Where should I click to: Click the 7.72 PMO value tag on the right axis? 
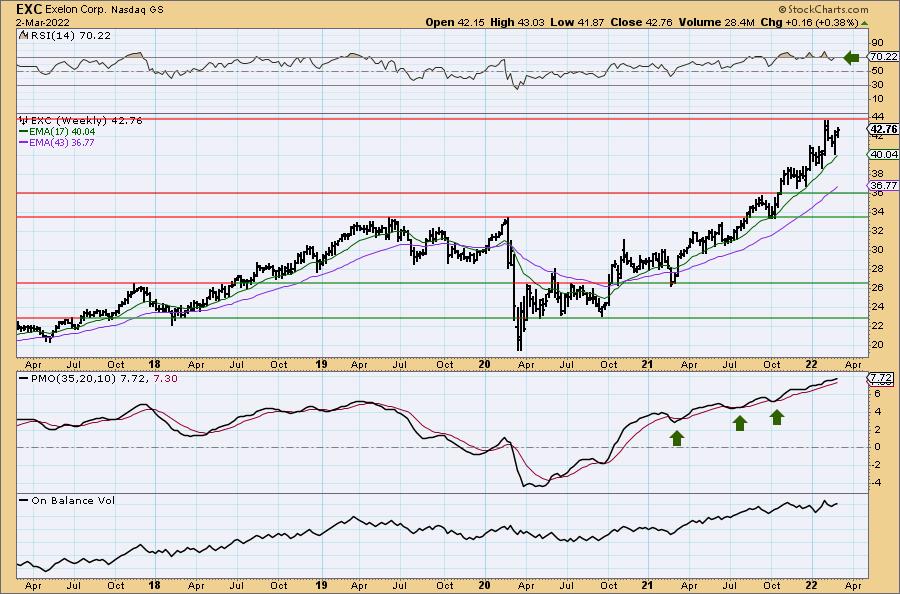[x=881, y=378]
